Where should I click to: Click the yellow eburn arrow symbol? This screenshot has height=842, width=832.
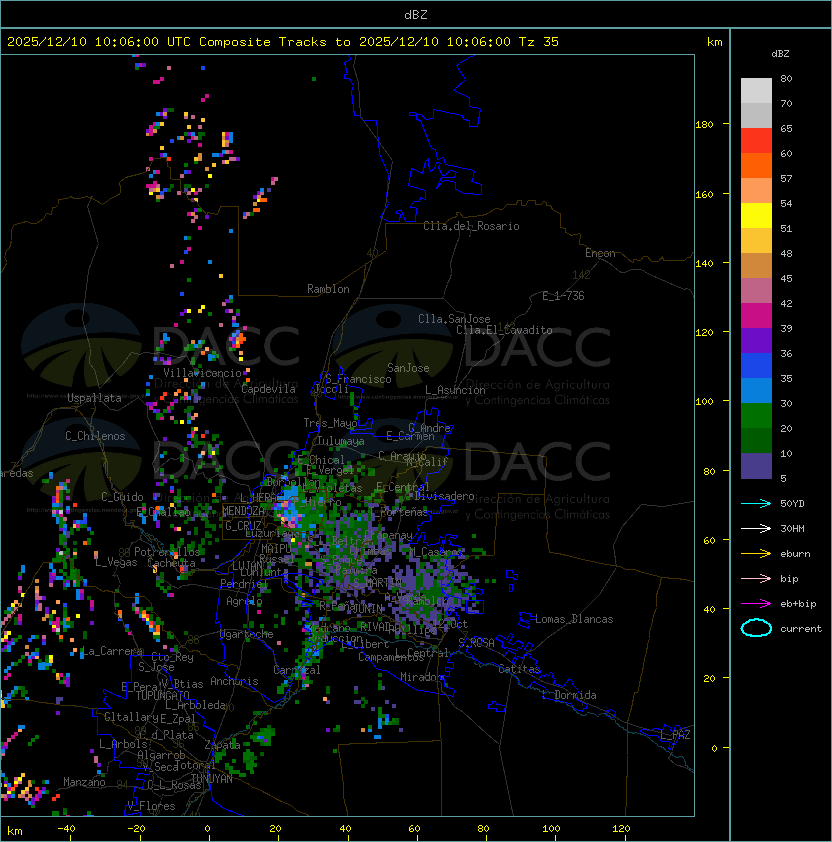[x=756, y=554]
